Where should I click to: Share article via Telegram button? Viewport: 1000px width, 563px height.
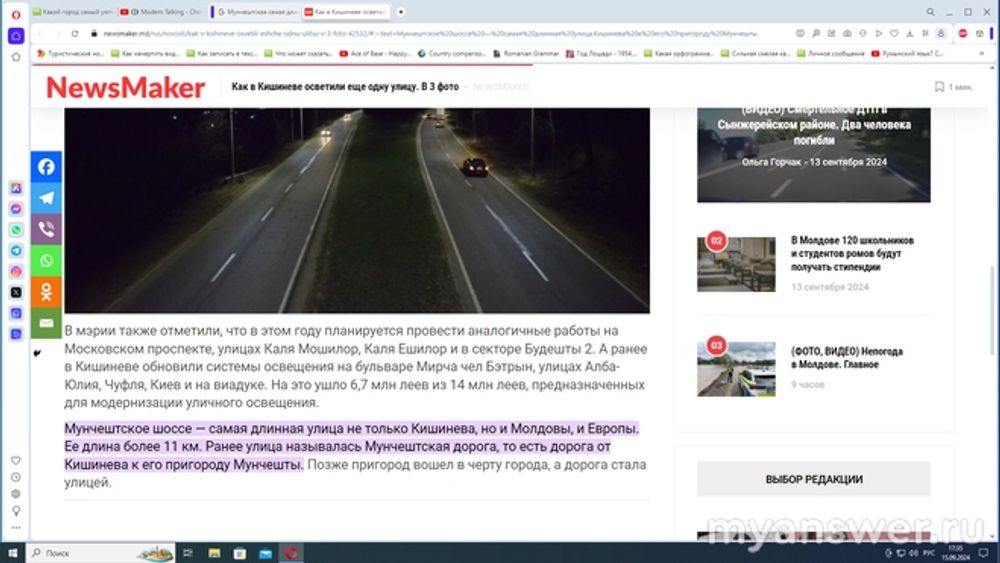pos(46,198)
